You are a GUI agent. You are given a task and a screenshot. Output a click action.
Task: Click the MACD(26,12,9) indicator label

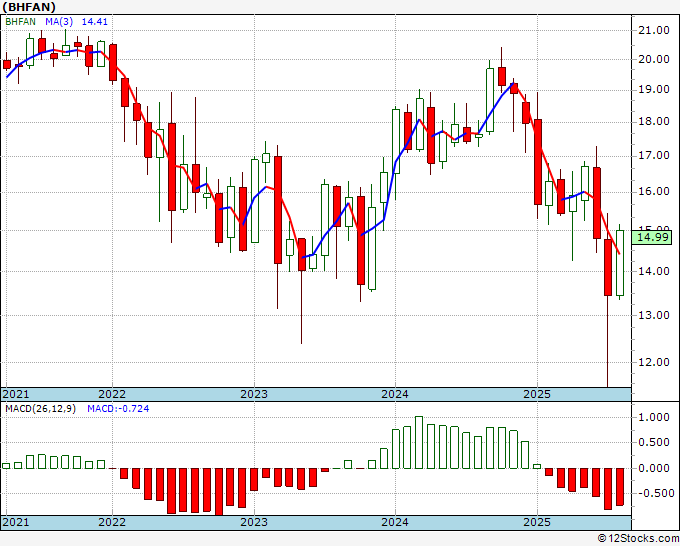[40, 409]
